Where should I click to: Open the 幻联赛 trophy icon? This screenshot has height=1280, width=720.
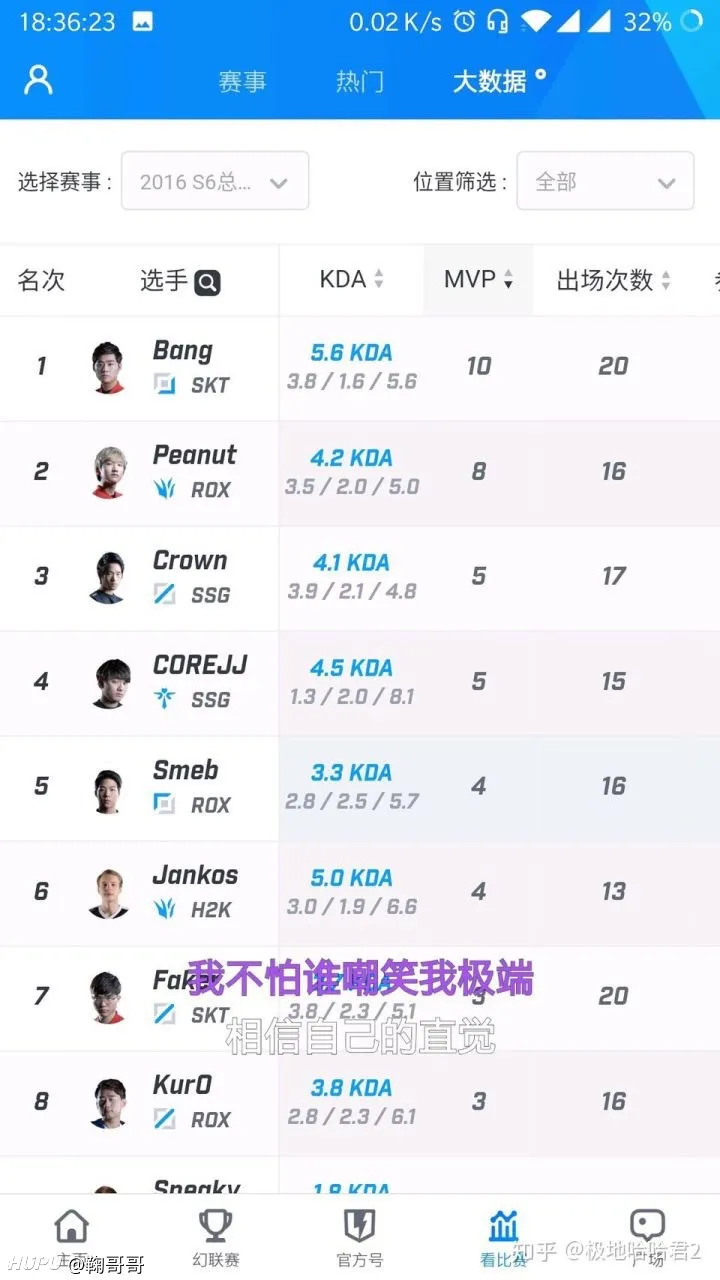[x=216, y=1226]
